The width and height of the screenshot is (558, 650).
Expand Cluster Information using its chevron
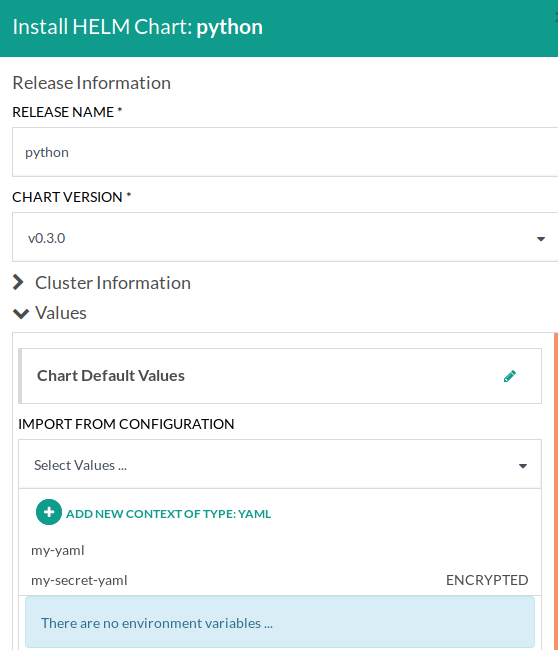18,282
